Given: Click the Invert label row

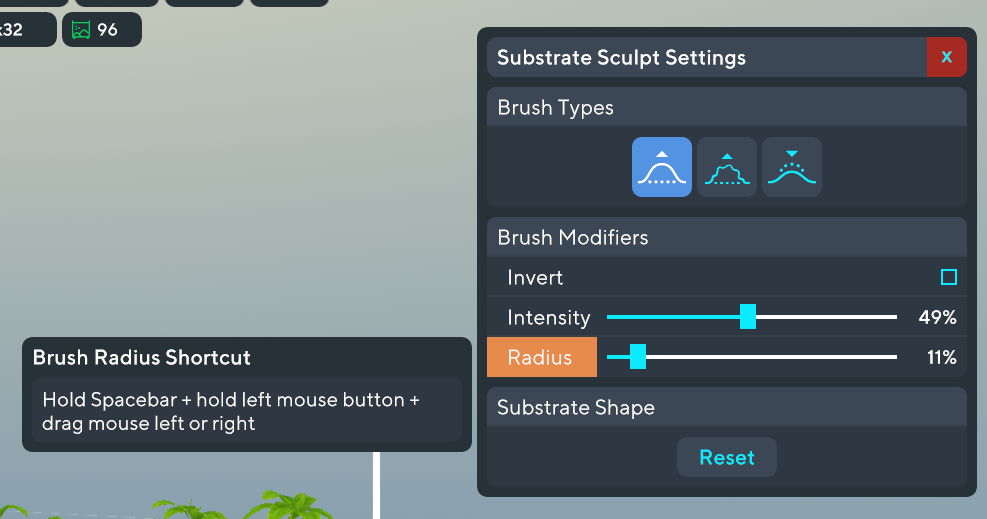Looking at the screenshot, I should click(727, 277).
